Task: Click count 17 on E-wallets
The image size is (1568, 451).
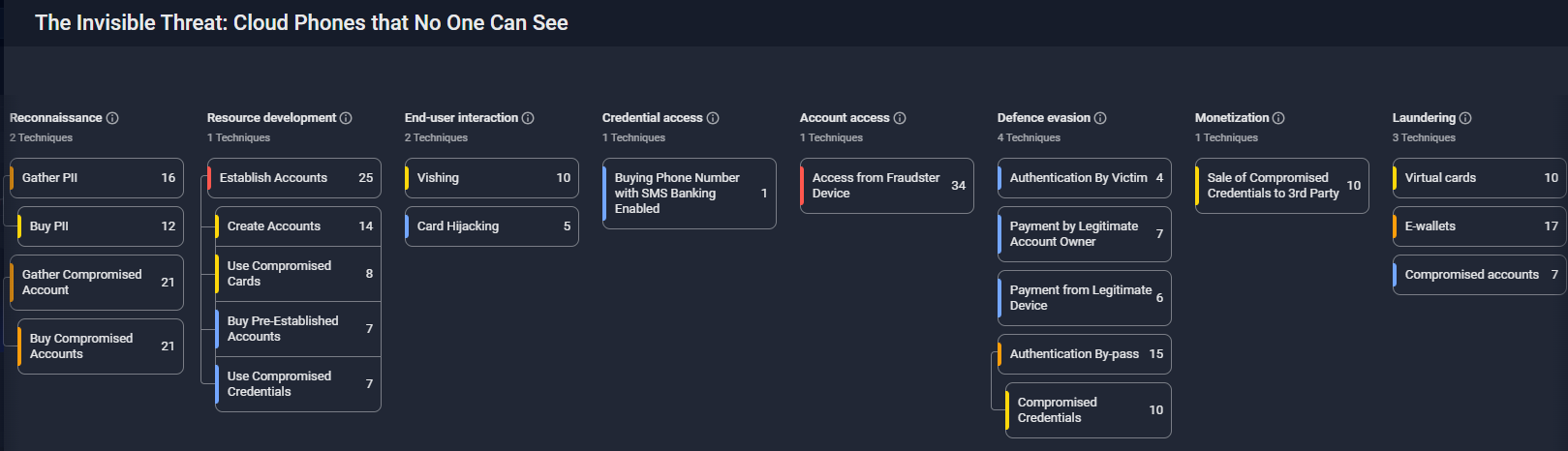Action: click(x=1551, y=226)
